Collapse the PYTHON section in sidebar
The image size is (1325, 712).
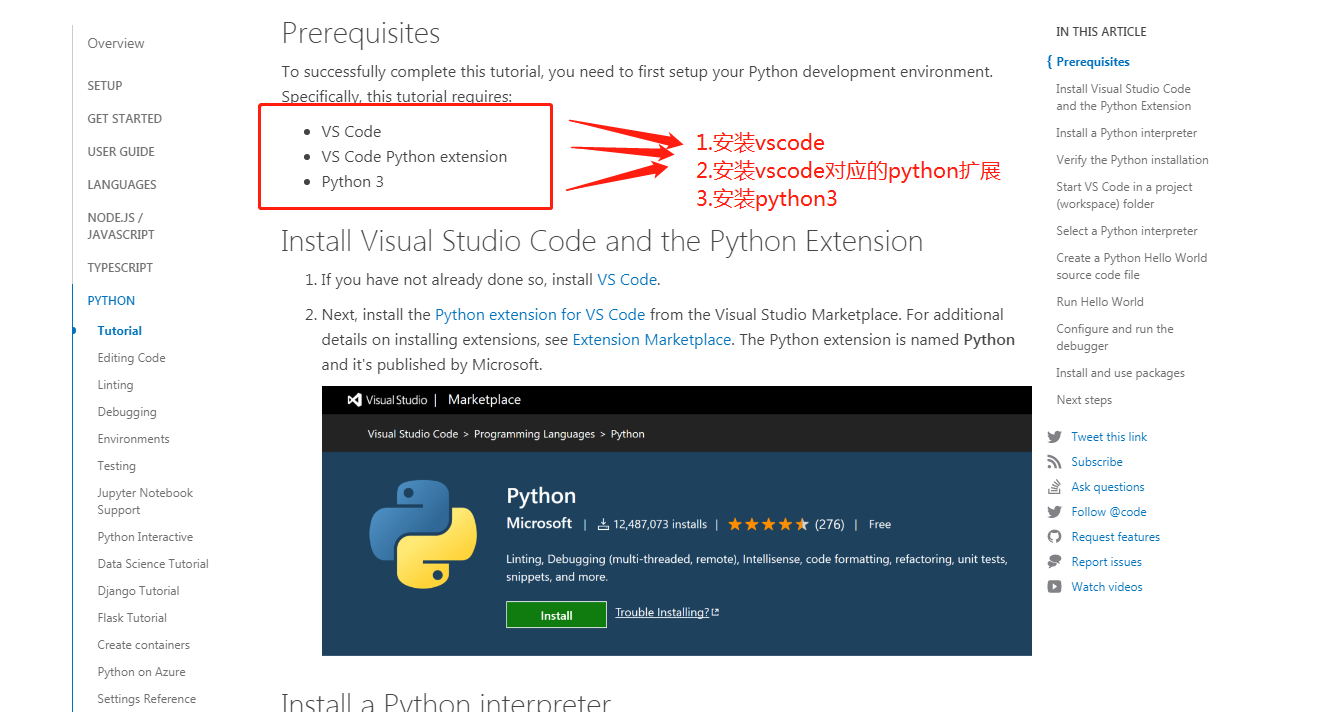click(111, 301)
